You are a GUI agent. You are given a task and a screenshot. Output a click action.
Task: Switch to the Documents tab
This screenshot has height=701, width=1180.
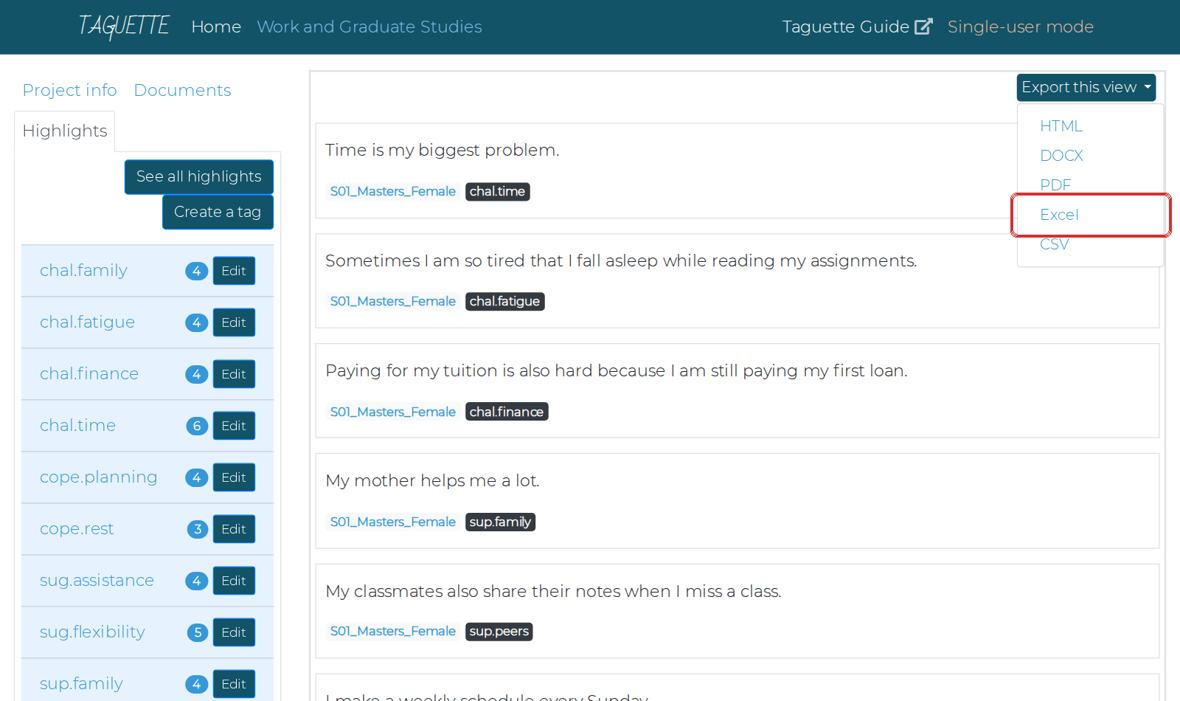(182, 90)
